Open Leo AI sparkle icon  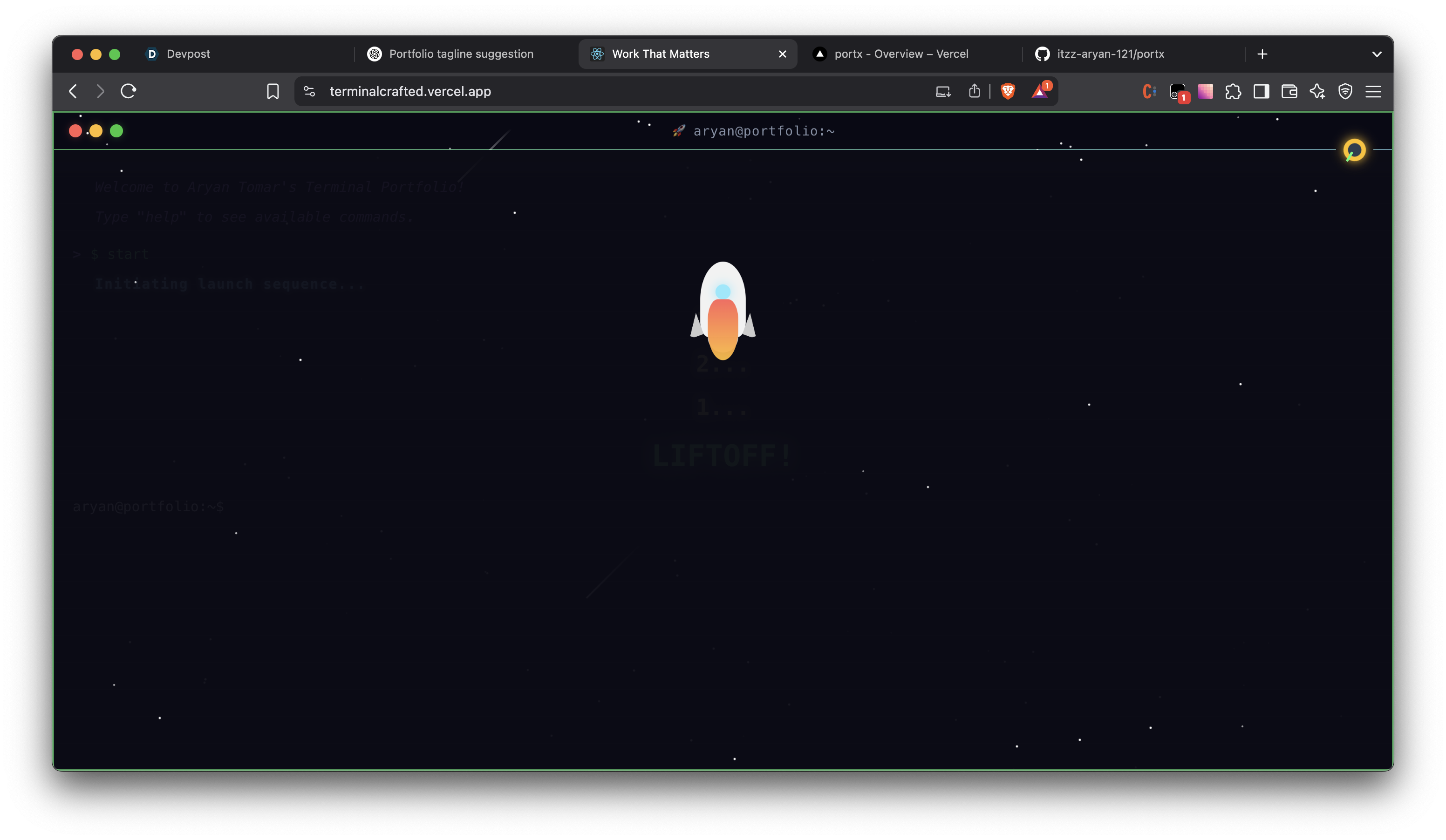(x=1317, y=92)
